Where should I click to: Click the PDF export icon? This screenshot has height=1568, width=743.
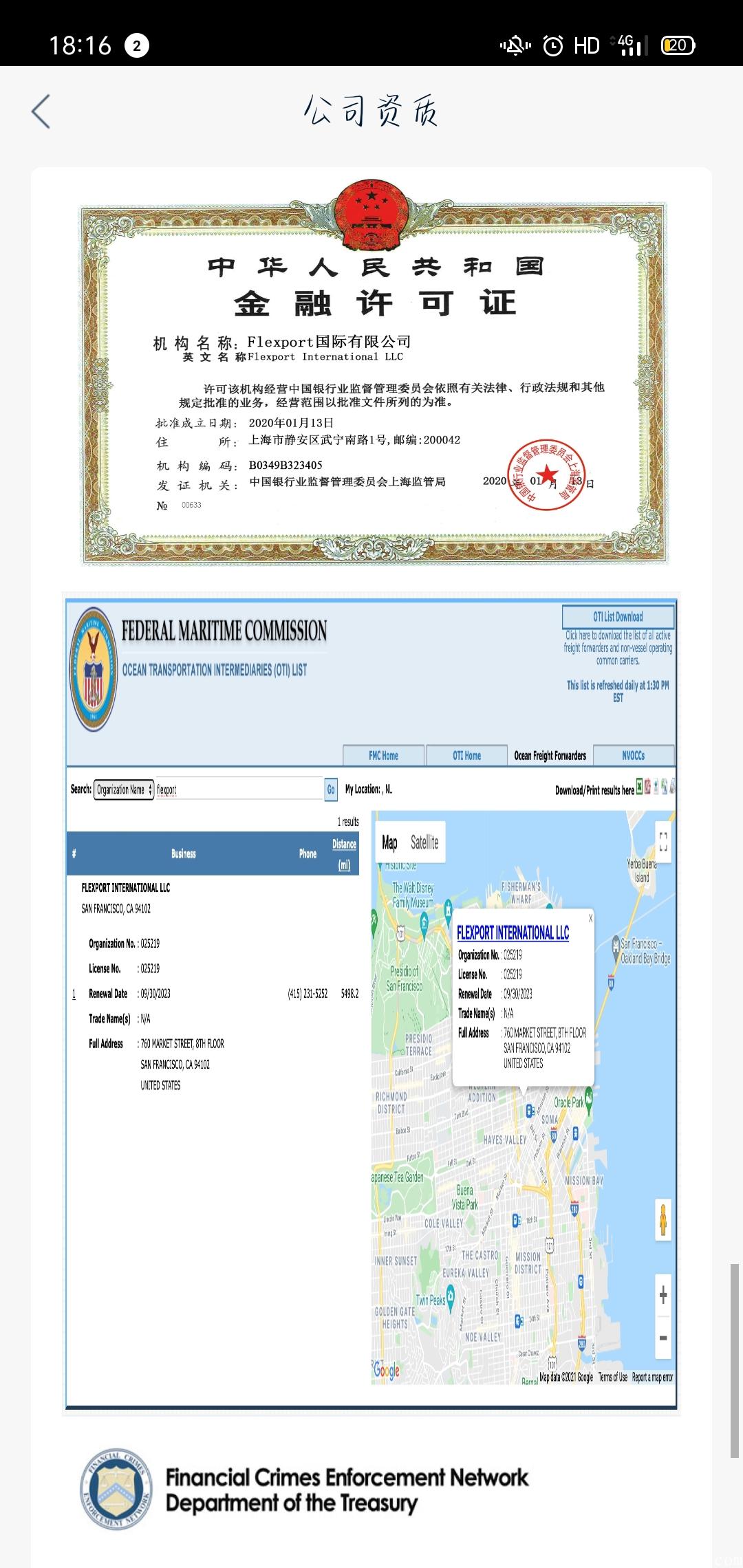click(647, 787)
